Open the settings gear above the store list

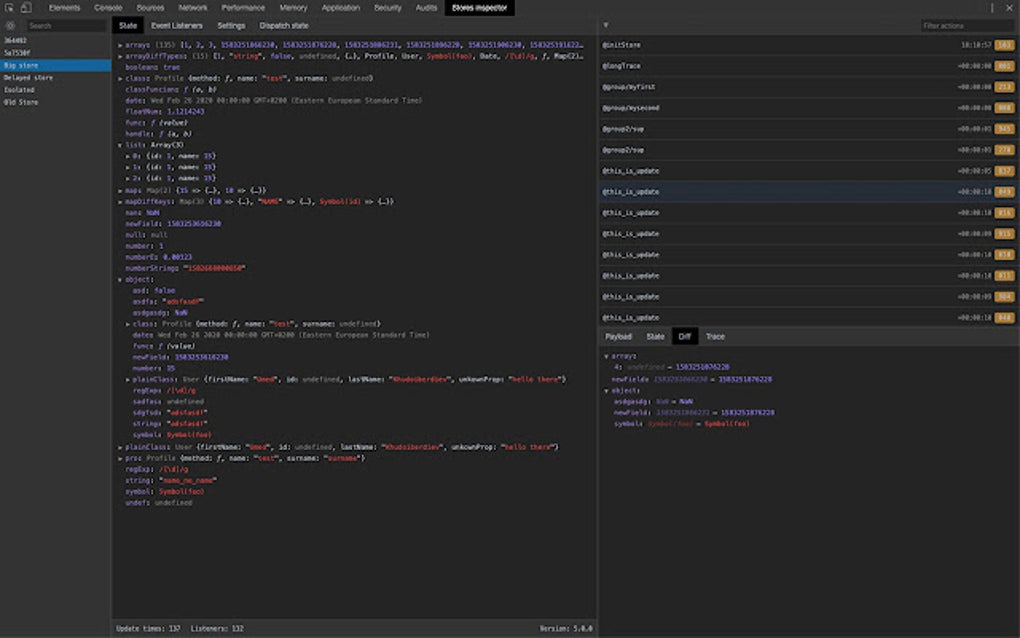11,25
